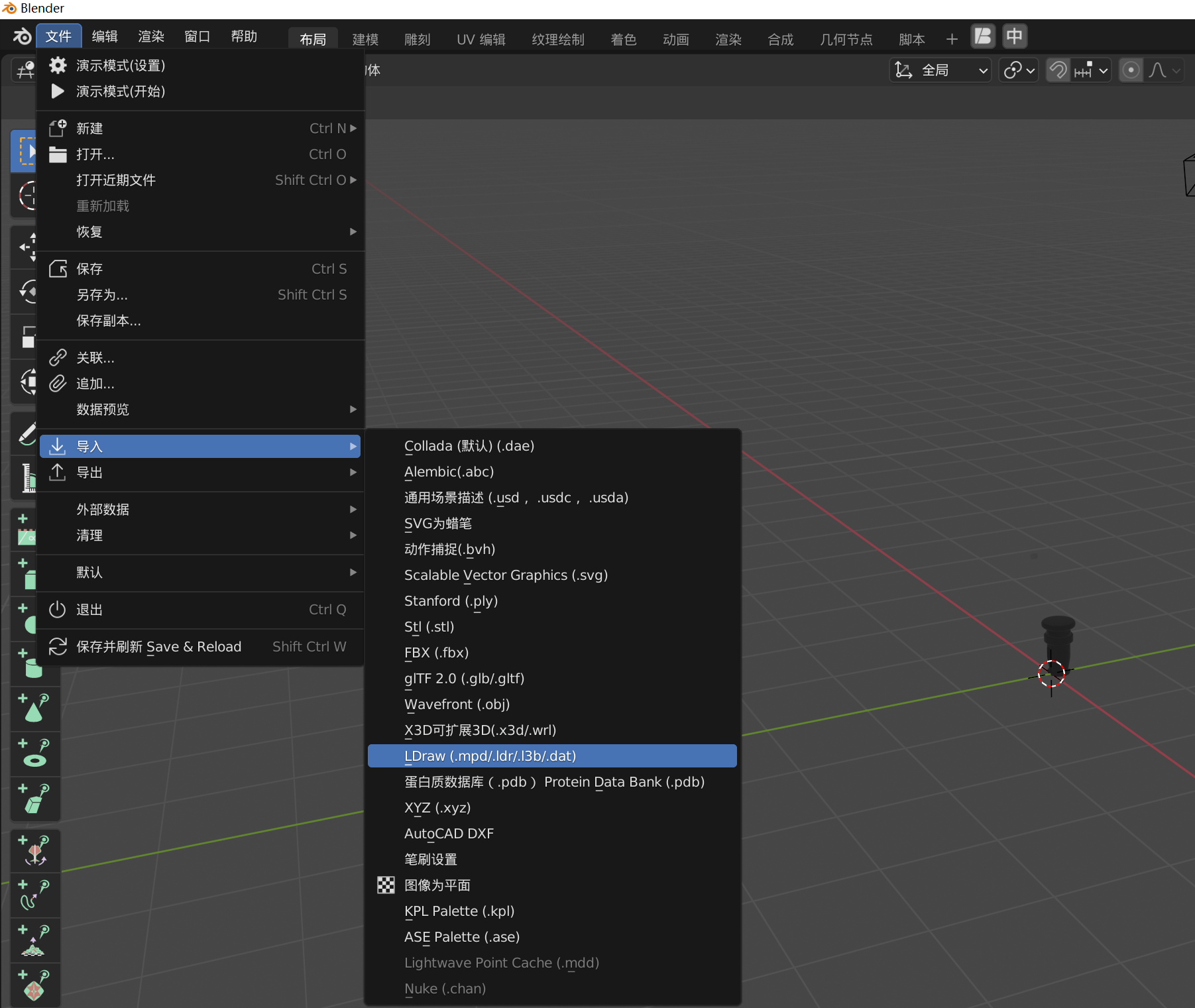Expand 打开近期文件 submenu
Image resolution: width=1195 pixels, height=1008 pixels.
coord(200,180)
